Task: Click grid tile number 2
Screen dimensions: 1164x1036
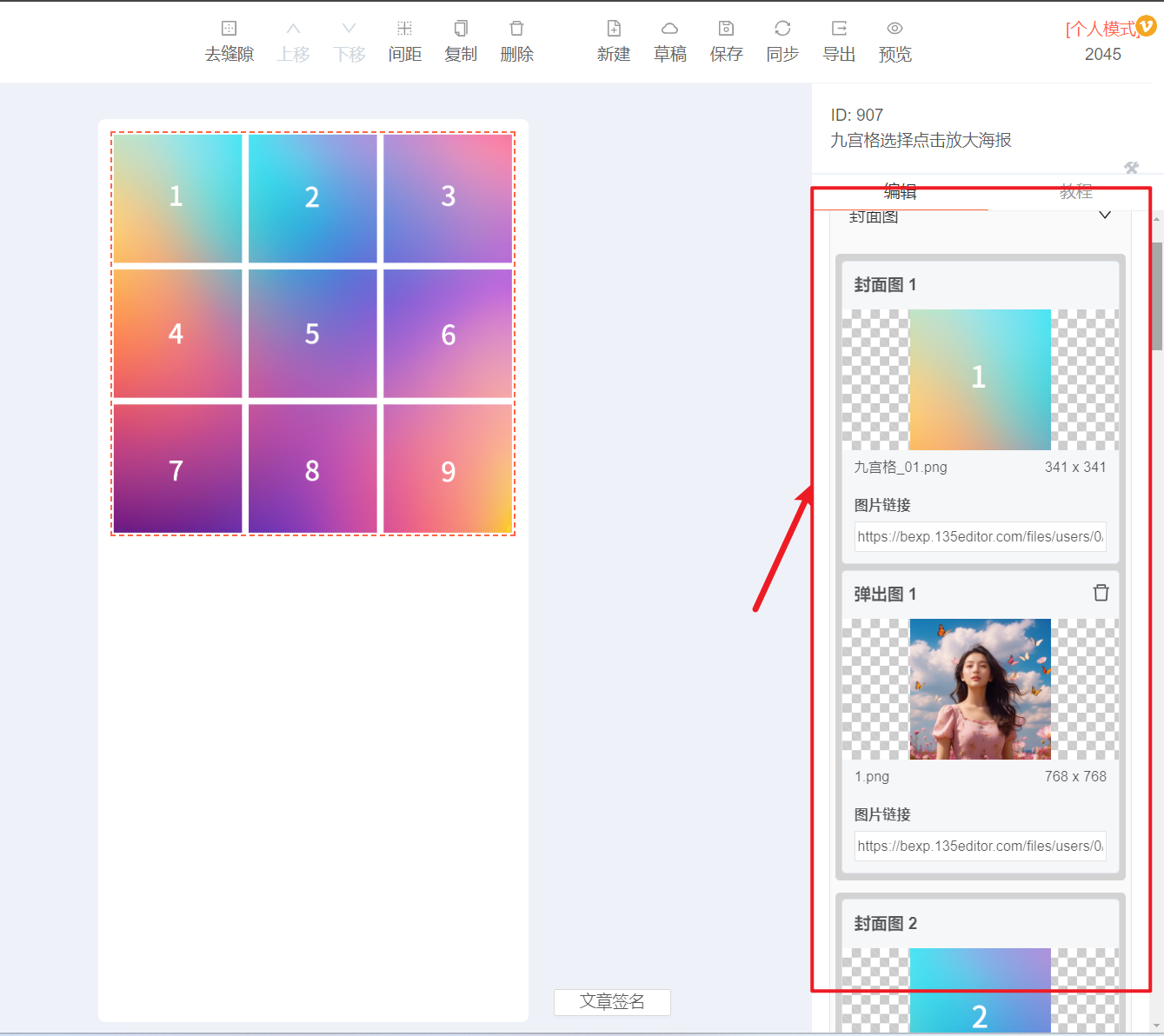Action: pos(313,197)
